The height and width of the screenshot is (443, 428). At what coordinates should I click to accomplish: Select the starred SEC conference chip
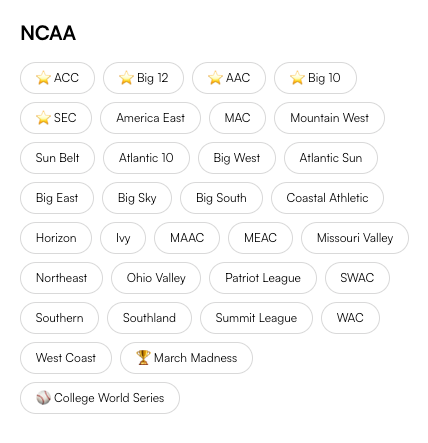pos(56,118)
